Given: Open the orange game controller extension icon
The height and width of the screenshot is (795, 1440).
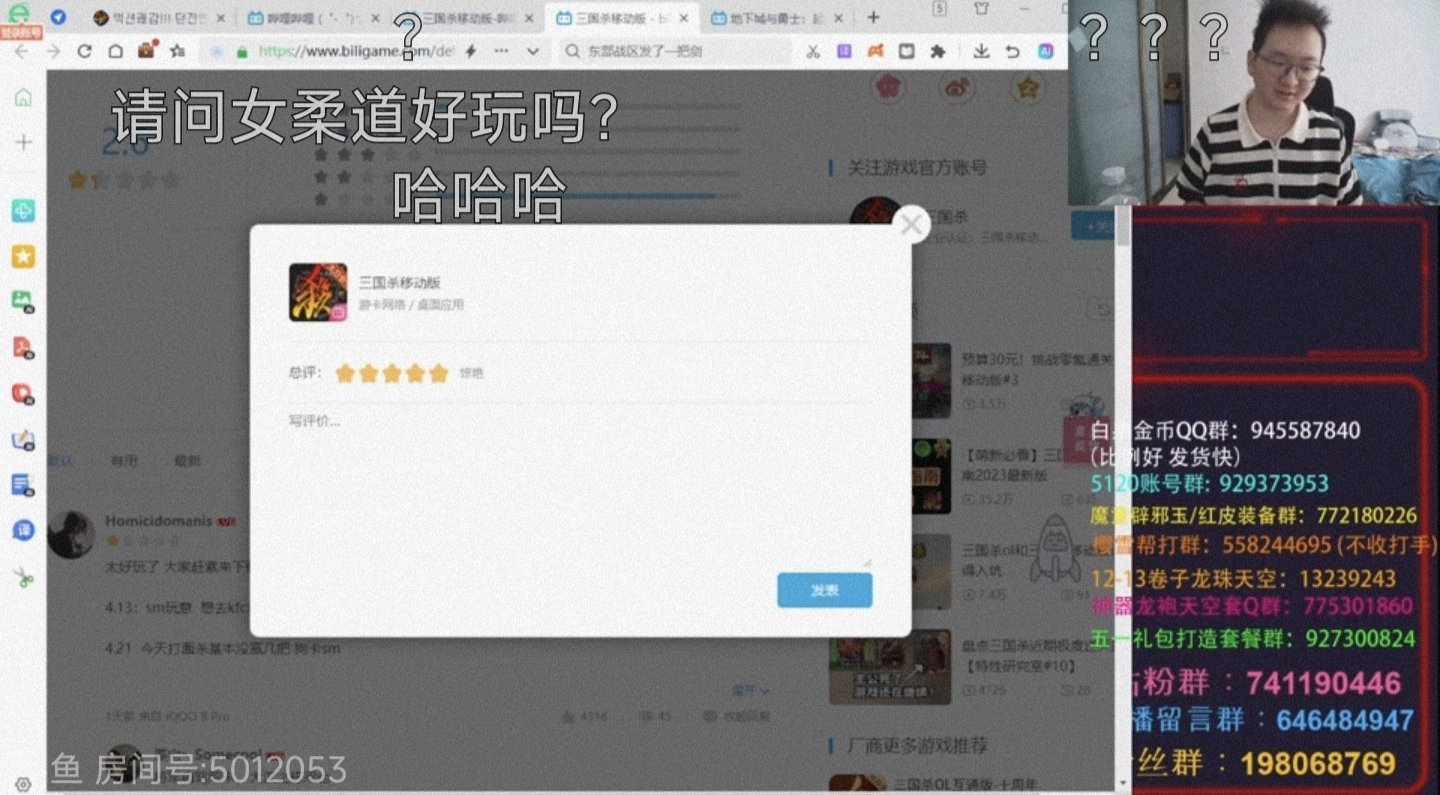Looking at the screenshot, I should (x=875, y=51).
